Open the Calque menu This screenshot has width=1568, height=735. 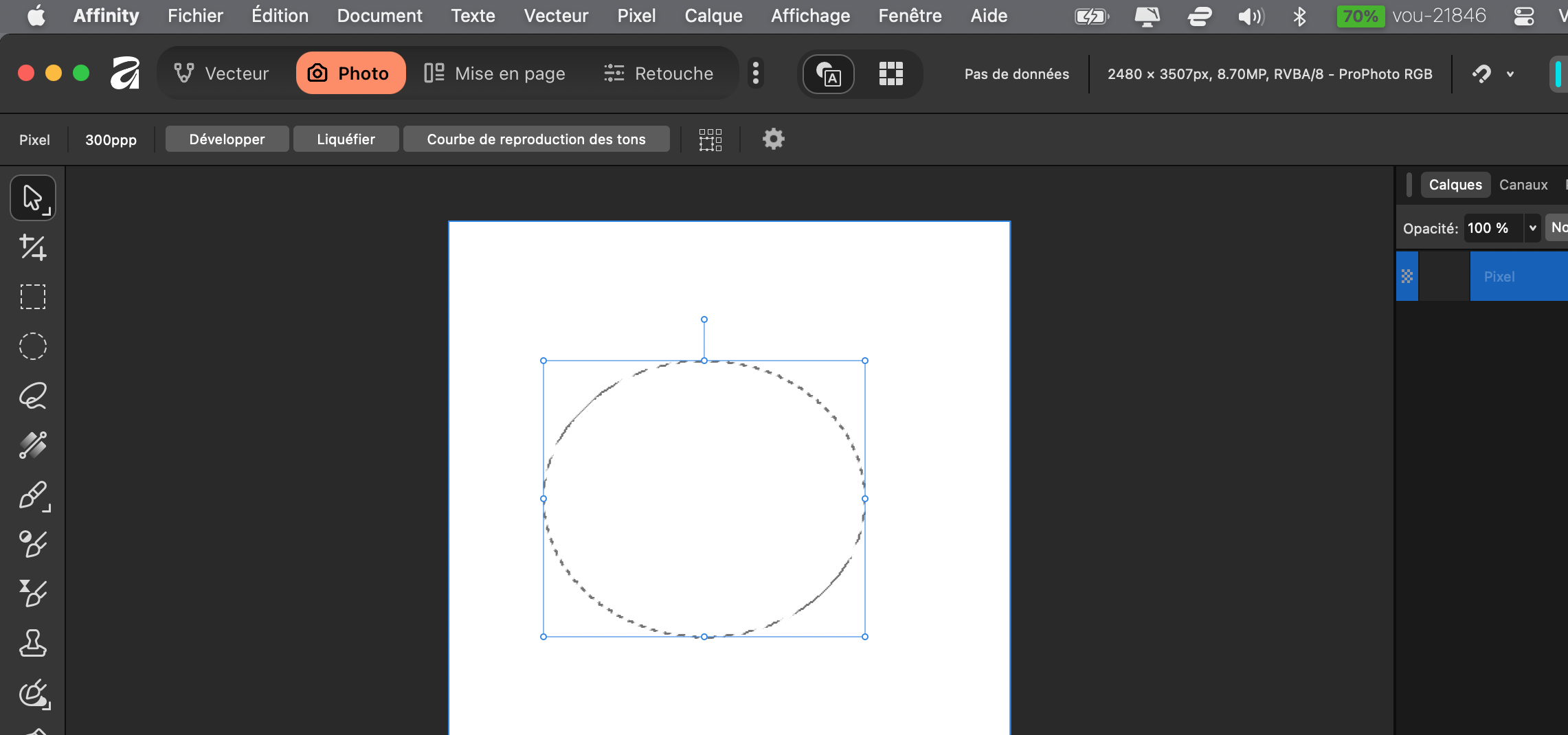(713, 16)
